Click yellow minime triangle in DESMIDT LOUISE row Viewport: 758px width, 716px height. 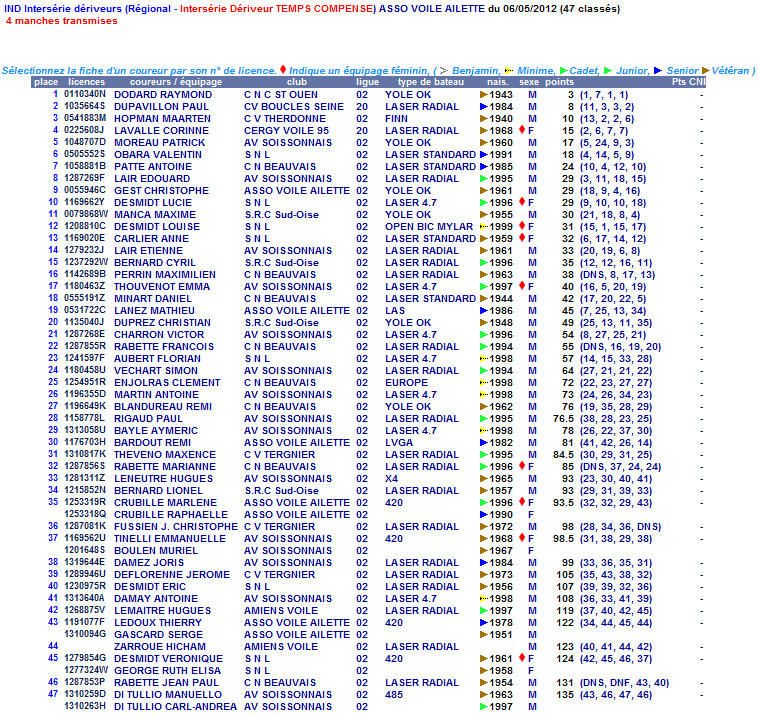[x=484, y=226]
